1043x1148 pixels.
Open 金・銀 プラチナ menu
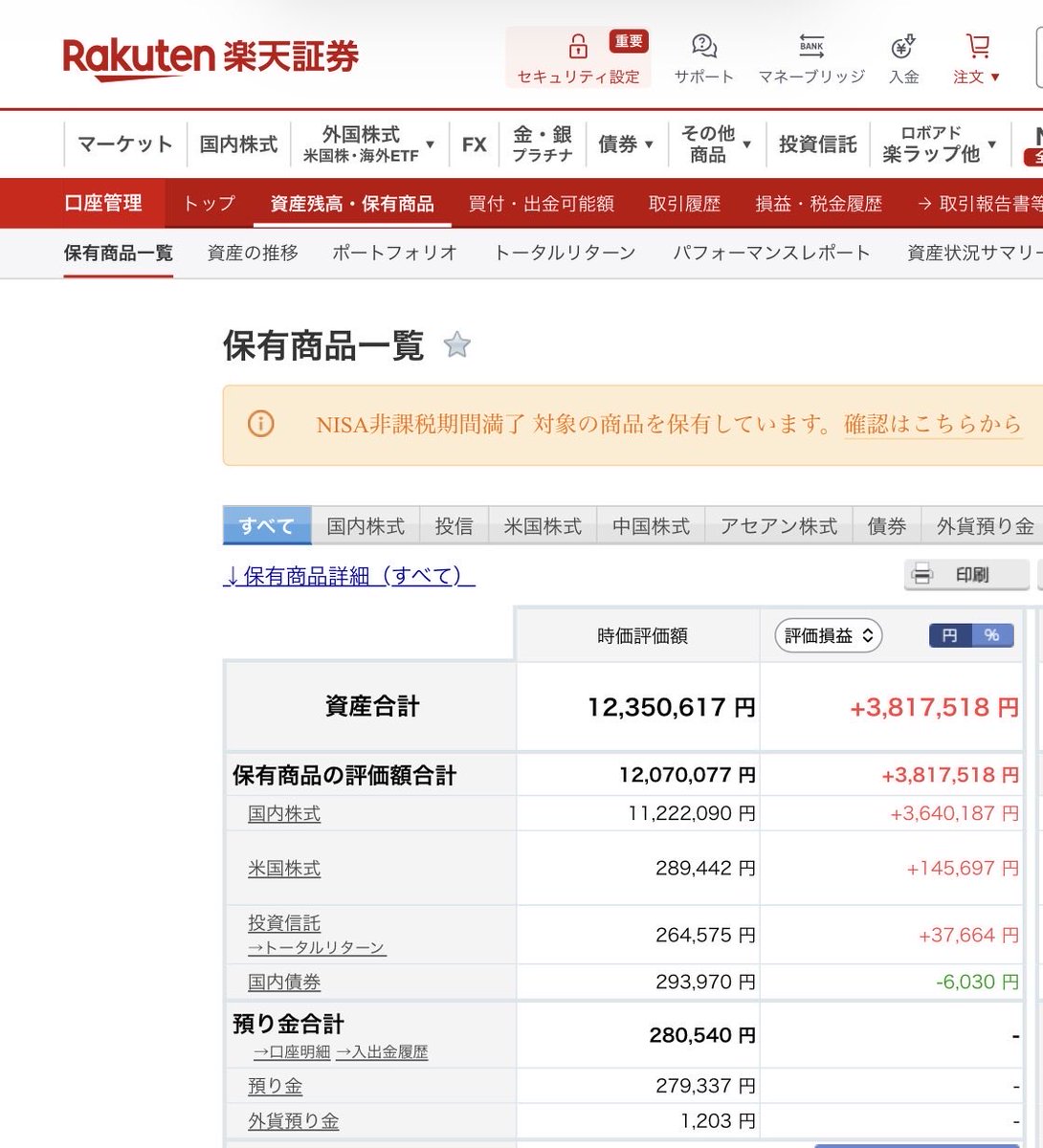pos(543,144)
